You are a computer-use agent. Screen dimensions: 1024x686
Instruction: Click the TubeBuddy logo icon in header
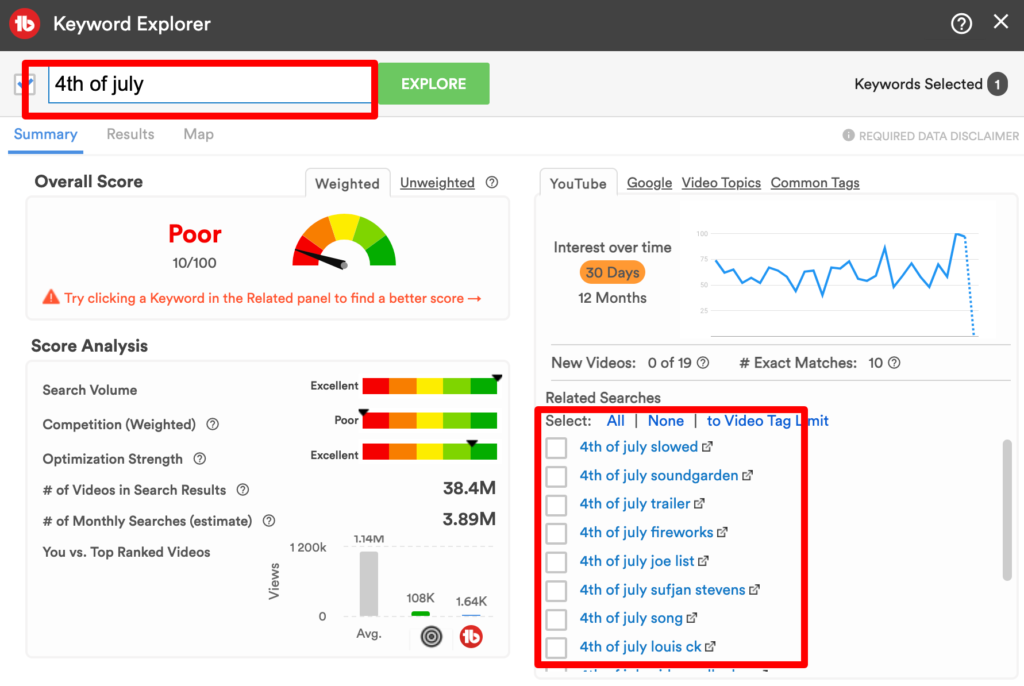click(x=25, y=24)
